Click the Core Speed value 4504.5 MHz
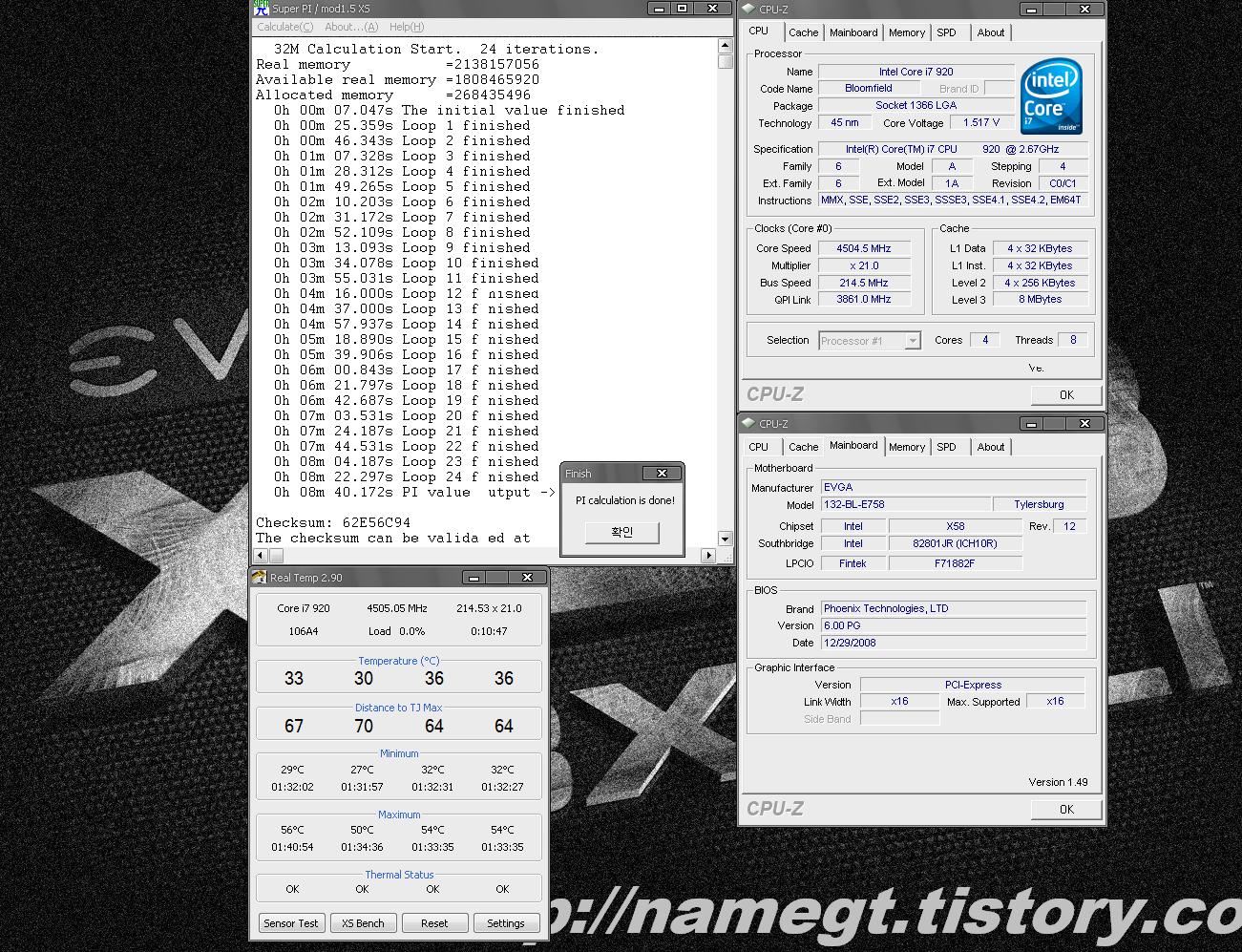Viewport: 1242px width, 952px height. pos(864,248)
